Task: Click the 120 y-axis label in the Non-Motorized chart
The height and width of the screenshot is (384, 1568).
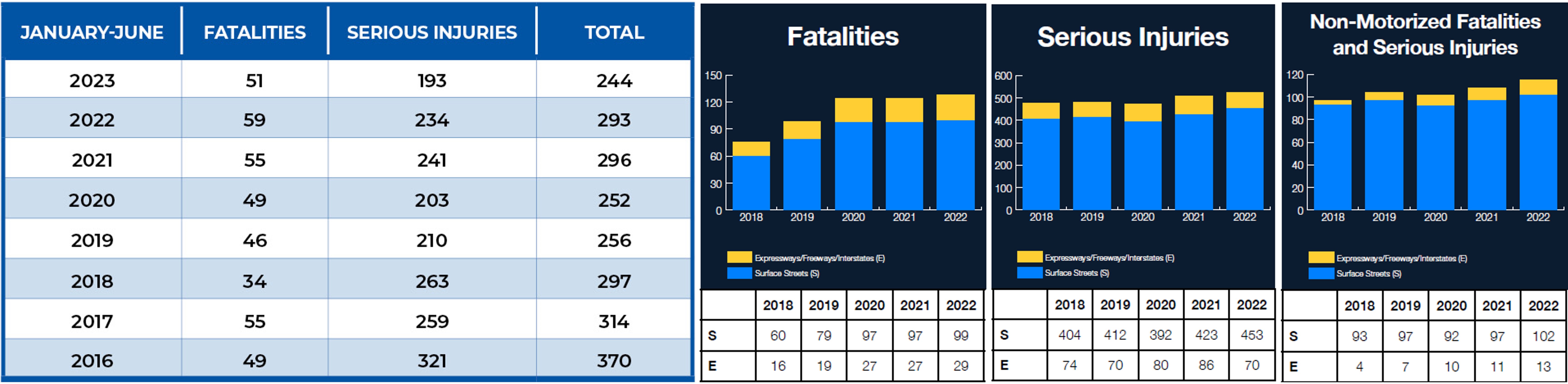Action: coord(1295,75)
